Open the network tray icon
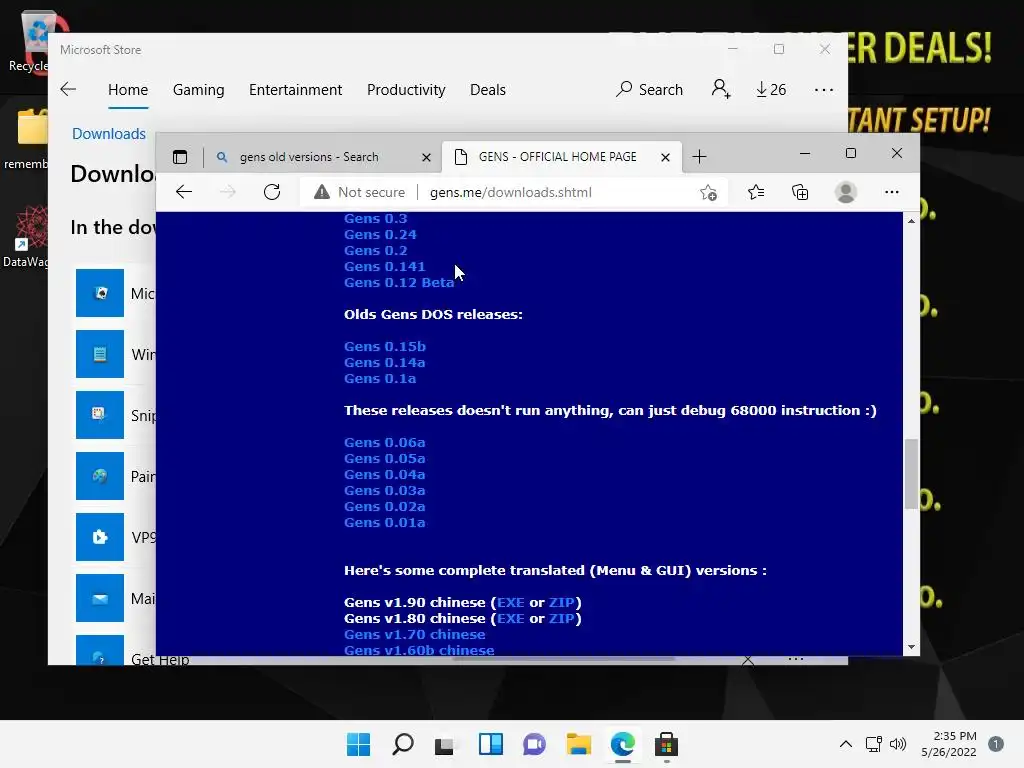 coord(873,744)
